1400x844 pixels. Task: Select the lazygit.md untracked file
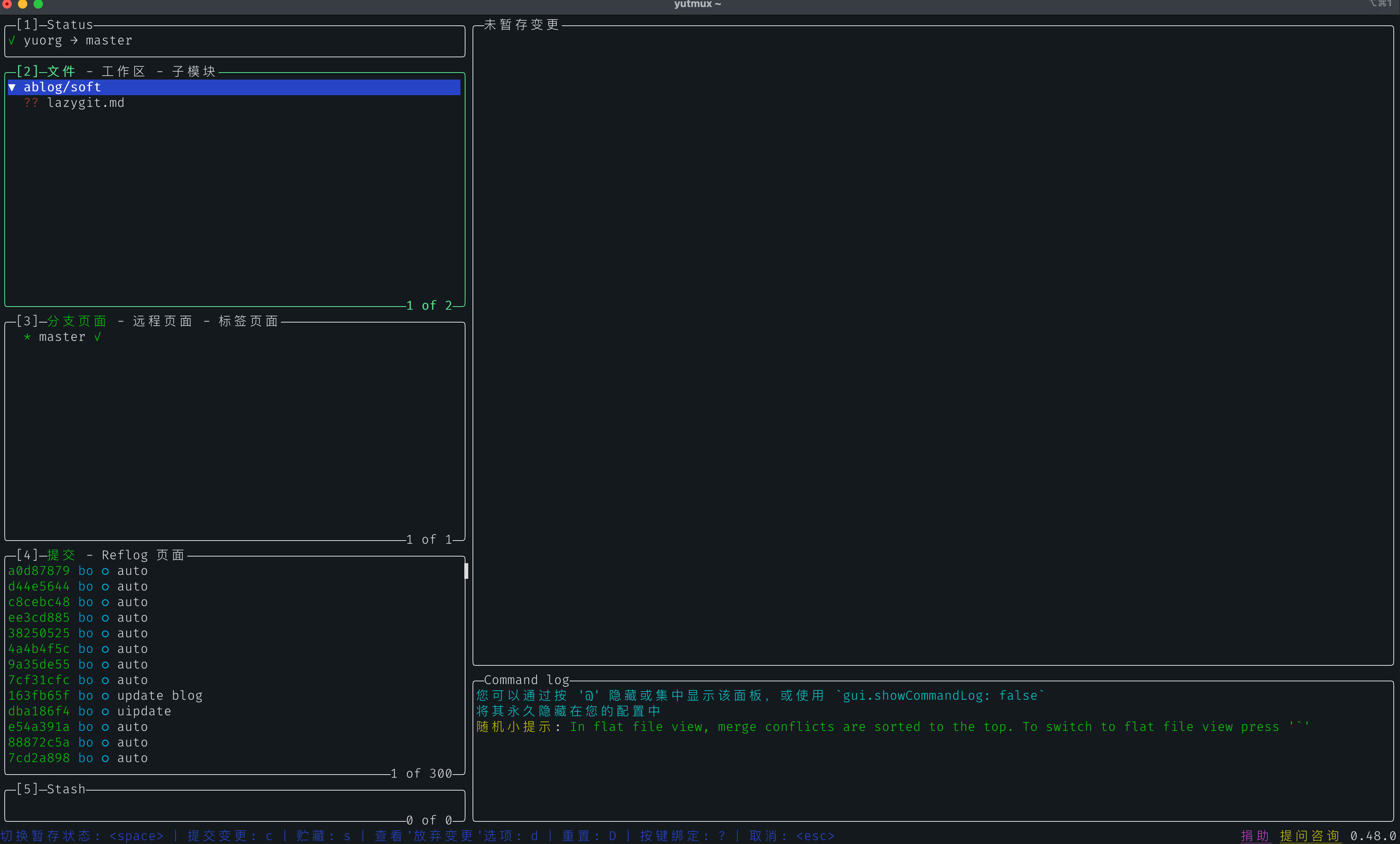point(234,103)
